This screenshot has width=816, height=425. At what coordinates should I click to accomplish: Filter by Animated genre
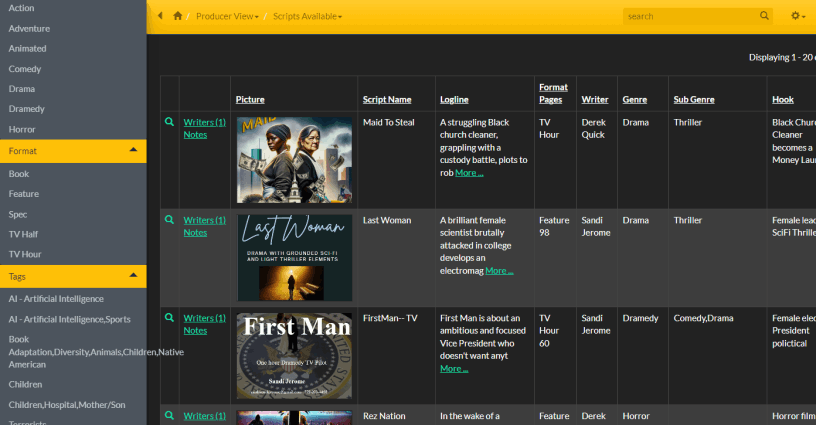[x=27, y=48]
